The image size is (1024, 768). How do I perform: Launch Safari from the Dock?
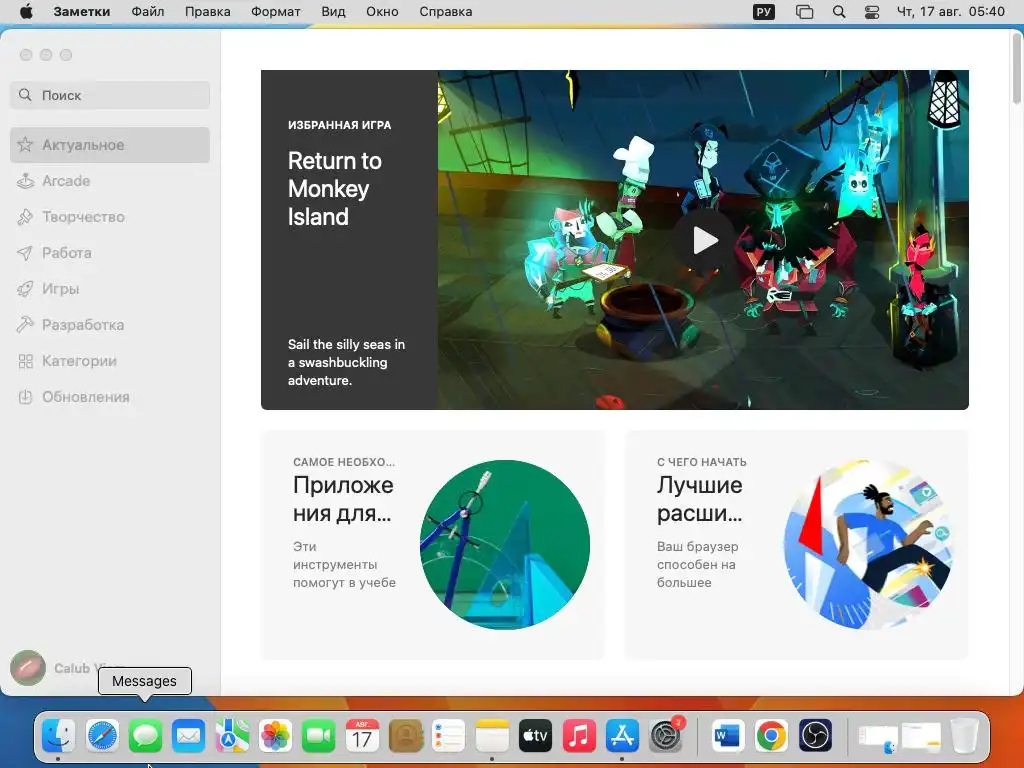coord(103,736)
